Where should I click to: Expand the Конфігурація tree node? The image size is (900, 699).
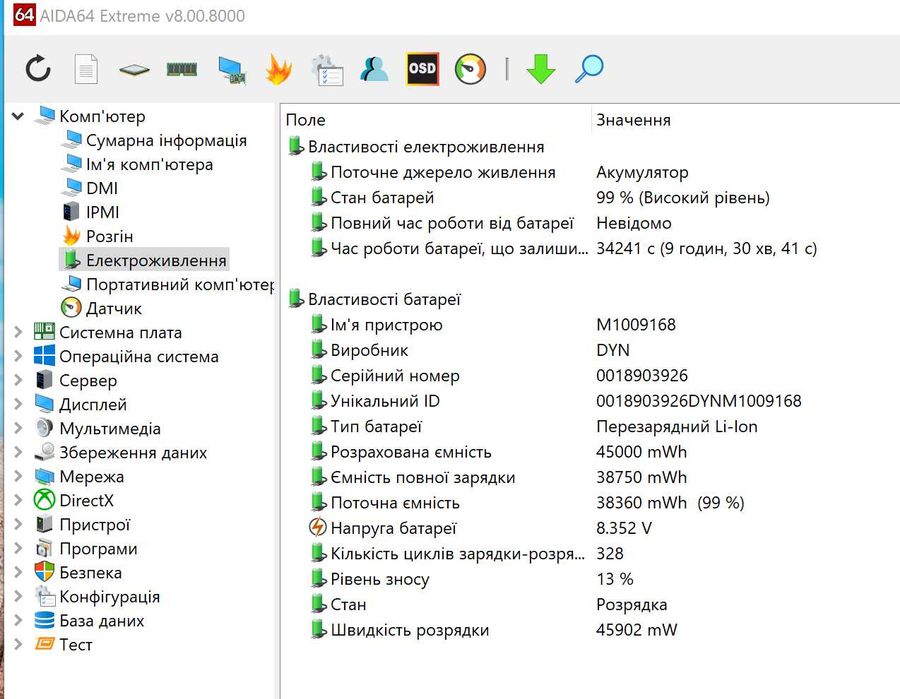pos(18,597)
